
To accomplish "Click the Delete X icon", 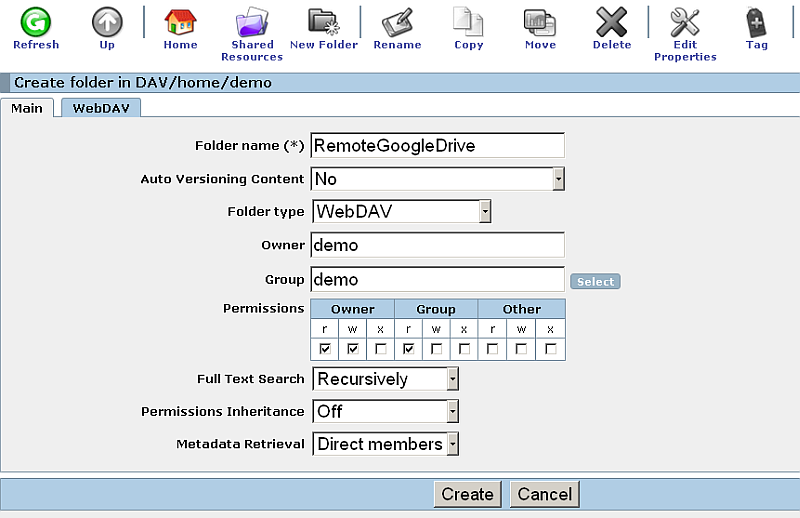I will 611,22.
